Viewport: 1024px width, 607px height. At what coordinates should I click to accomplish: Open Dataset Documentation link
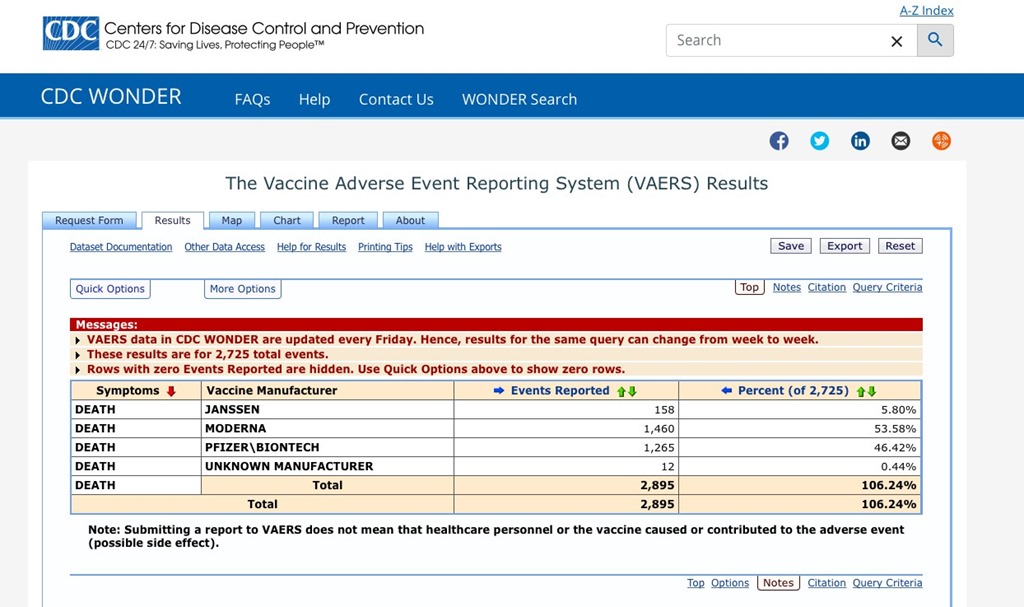point(121,247)
